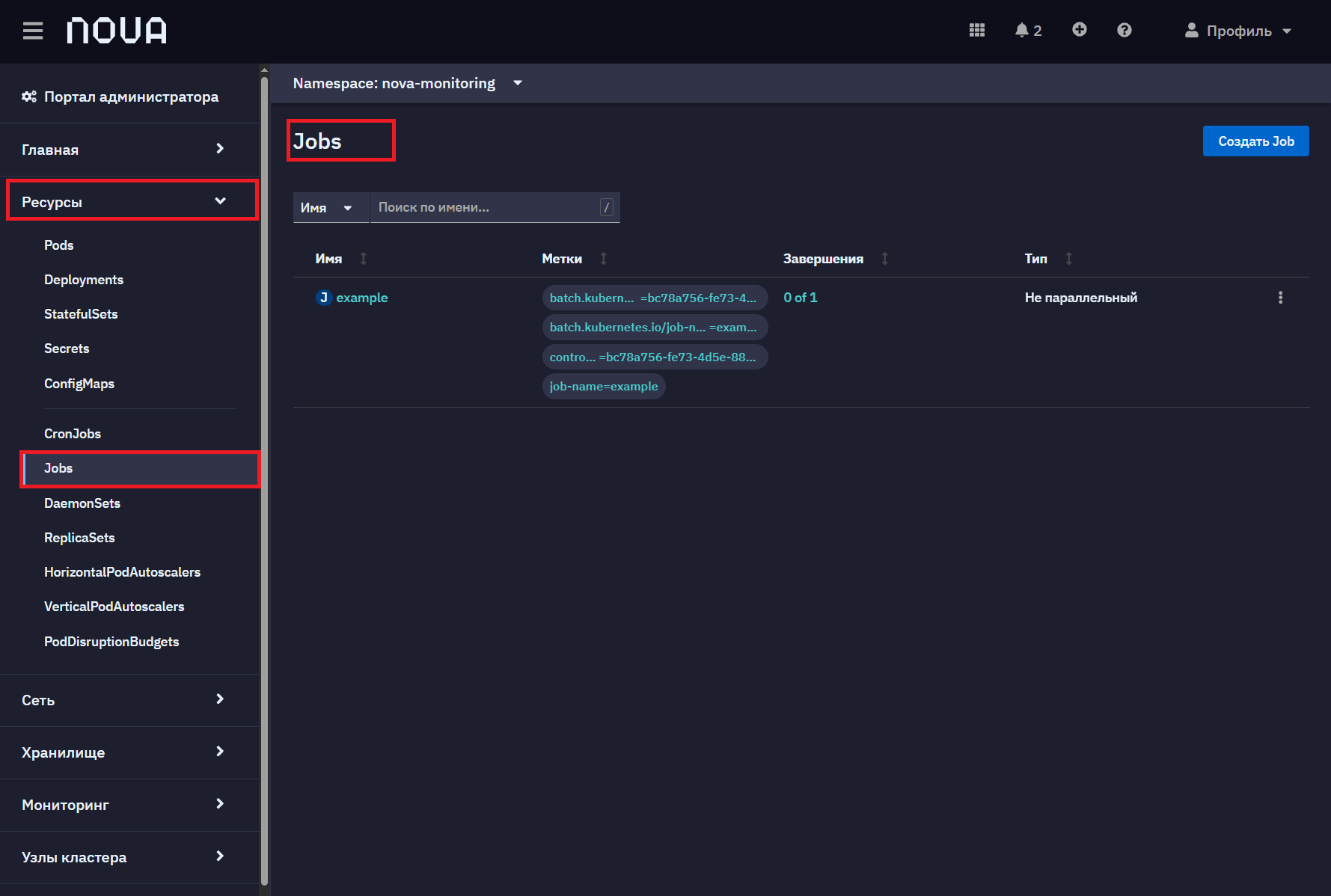
Task: Click the plus add icon in header
Action: tap(1079, 30)
